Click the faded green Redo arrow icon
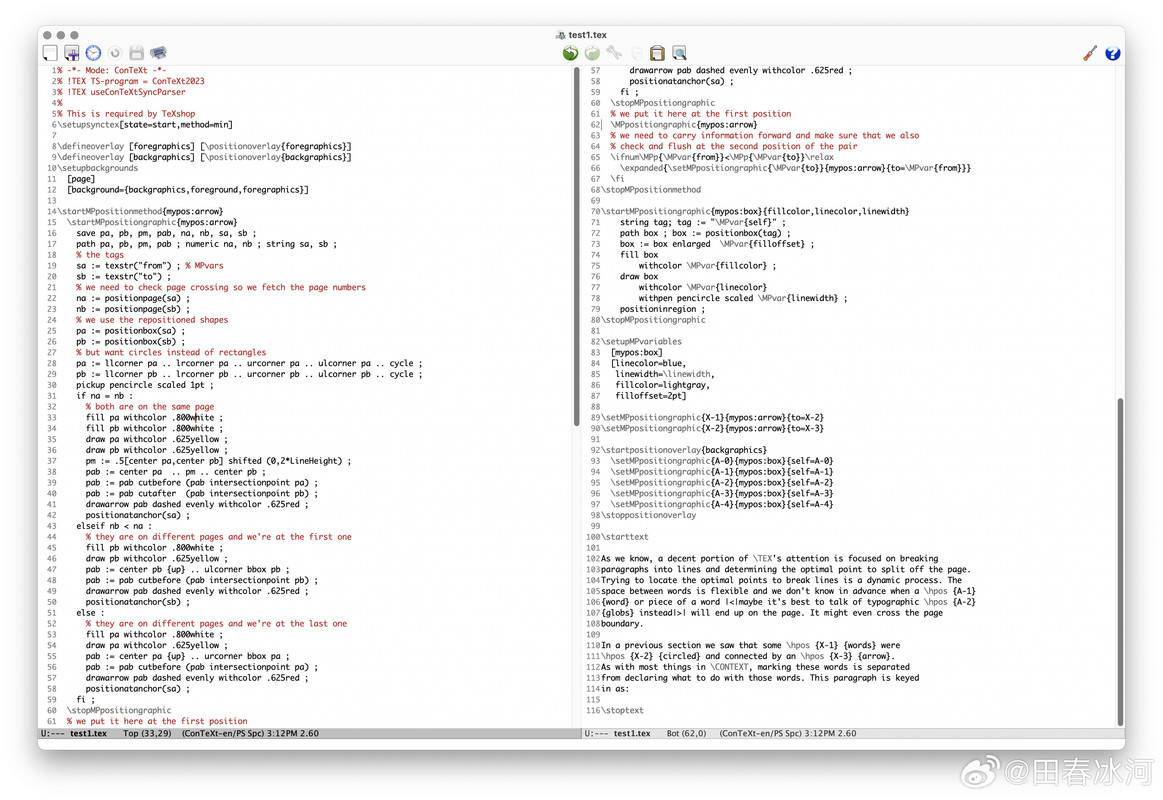The image size is (1163, 800). coord(592,53)
